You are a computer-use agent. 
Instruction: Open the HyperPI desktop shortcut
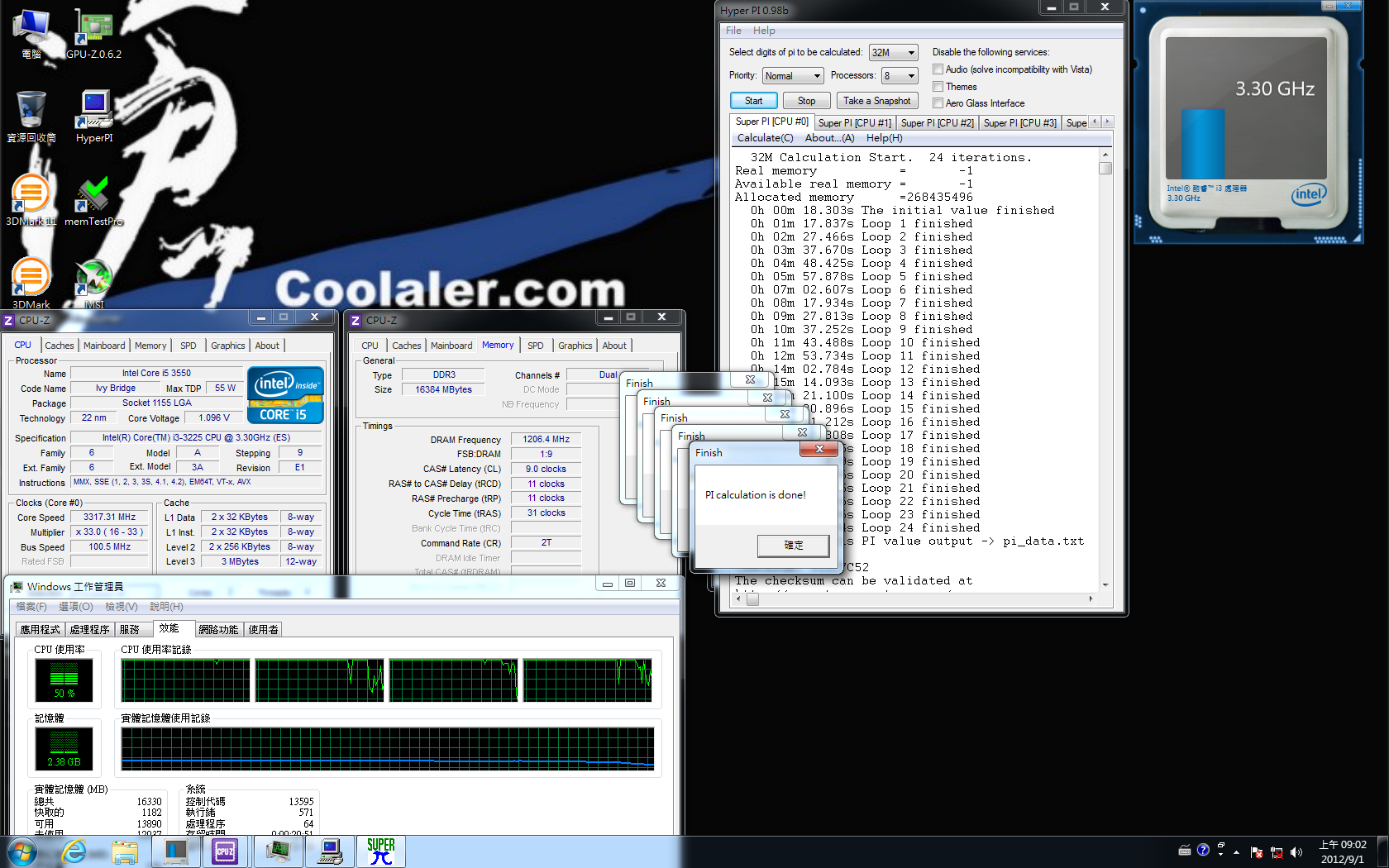pyautogui.click(x=94, y=117)
